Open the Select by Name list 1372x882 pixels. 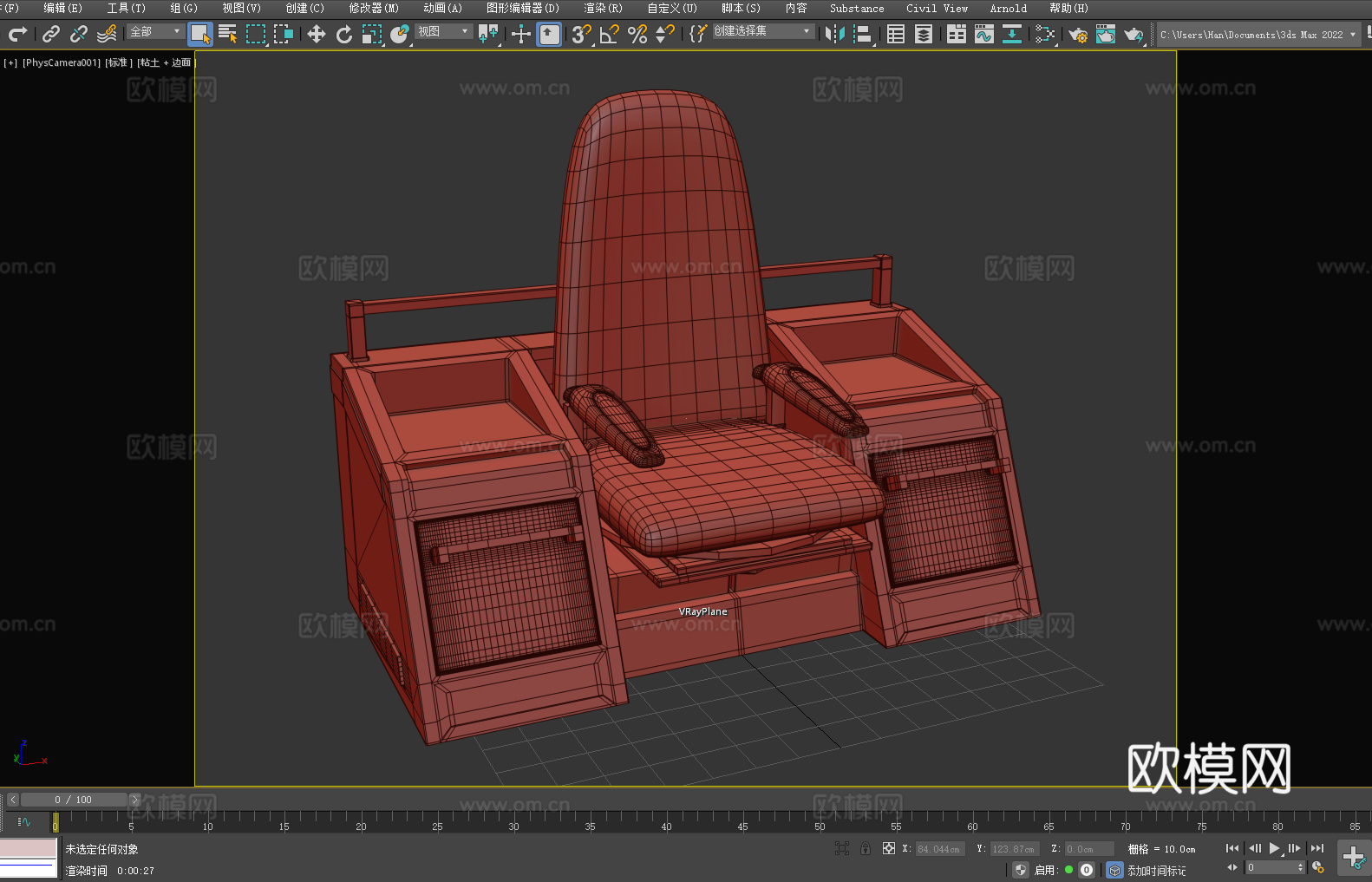(228, 34)
